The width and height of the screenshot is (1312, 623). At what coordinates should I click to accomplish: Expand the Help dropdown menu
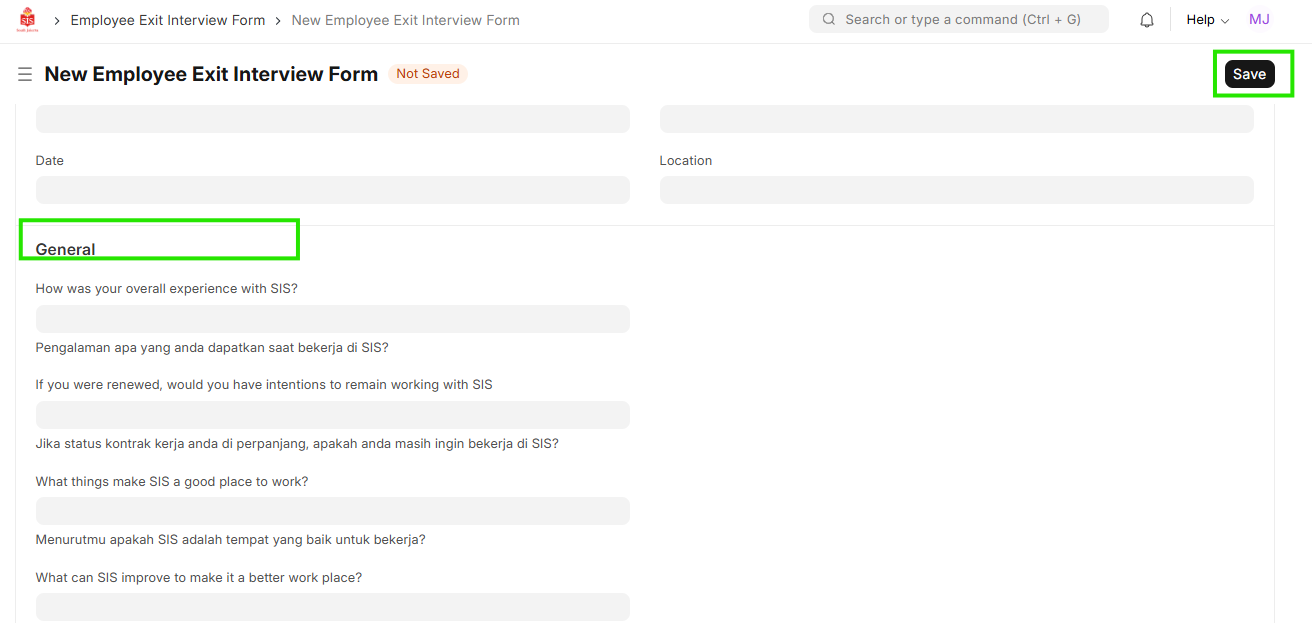[1207, 20]
